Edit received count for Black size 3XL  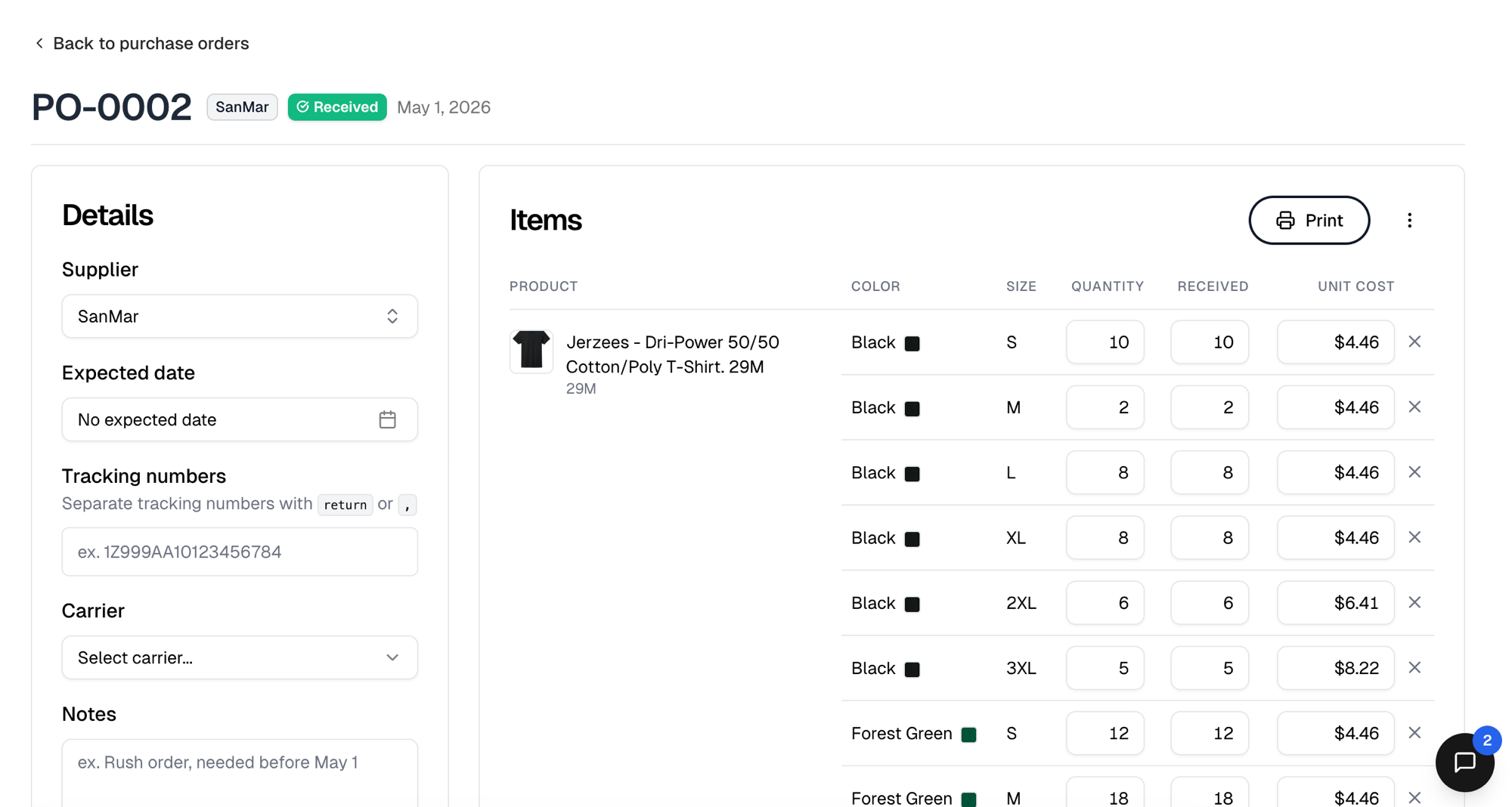1210,668
